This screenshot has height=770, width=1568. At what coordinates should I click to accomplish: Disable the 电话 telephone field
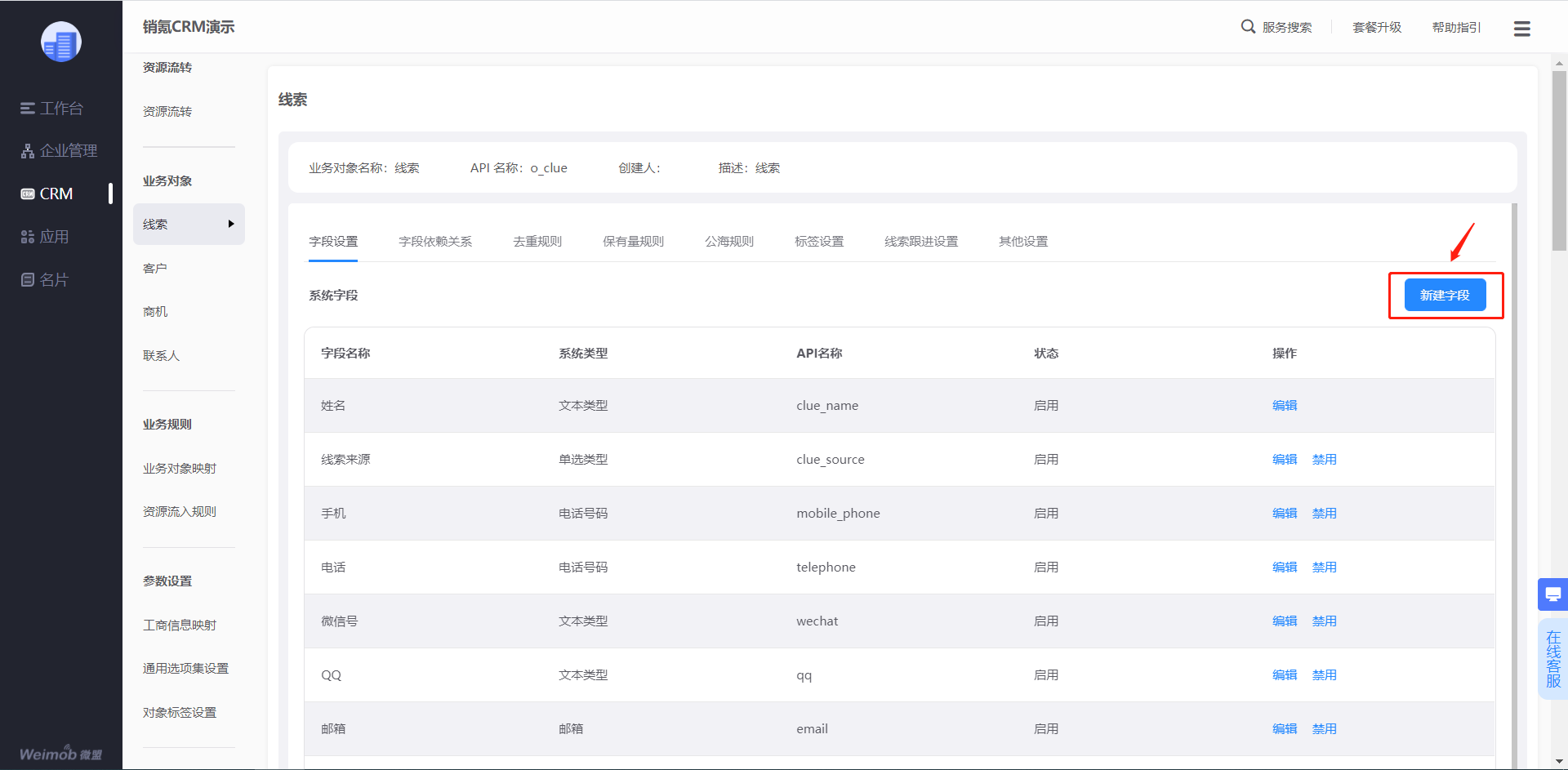1325,567
